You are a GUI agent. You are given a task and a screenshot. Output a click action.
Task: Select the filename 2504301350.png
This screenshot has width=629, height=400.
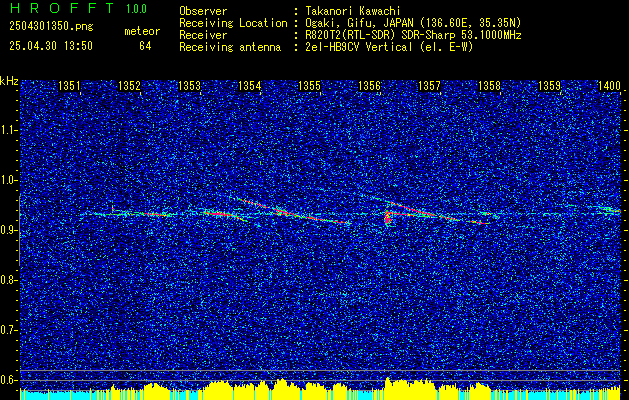click(x=51, y=27)
